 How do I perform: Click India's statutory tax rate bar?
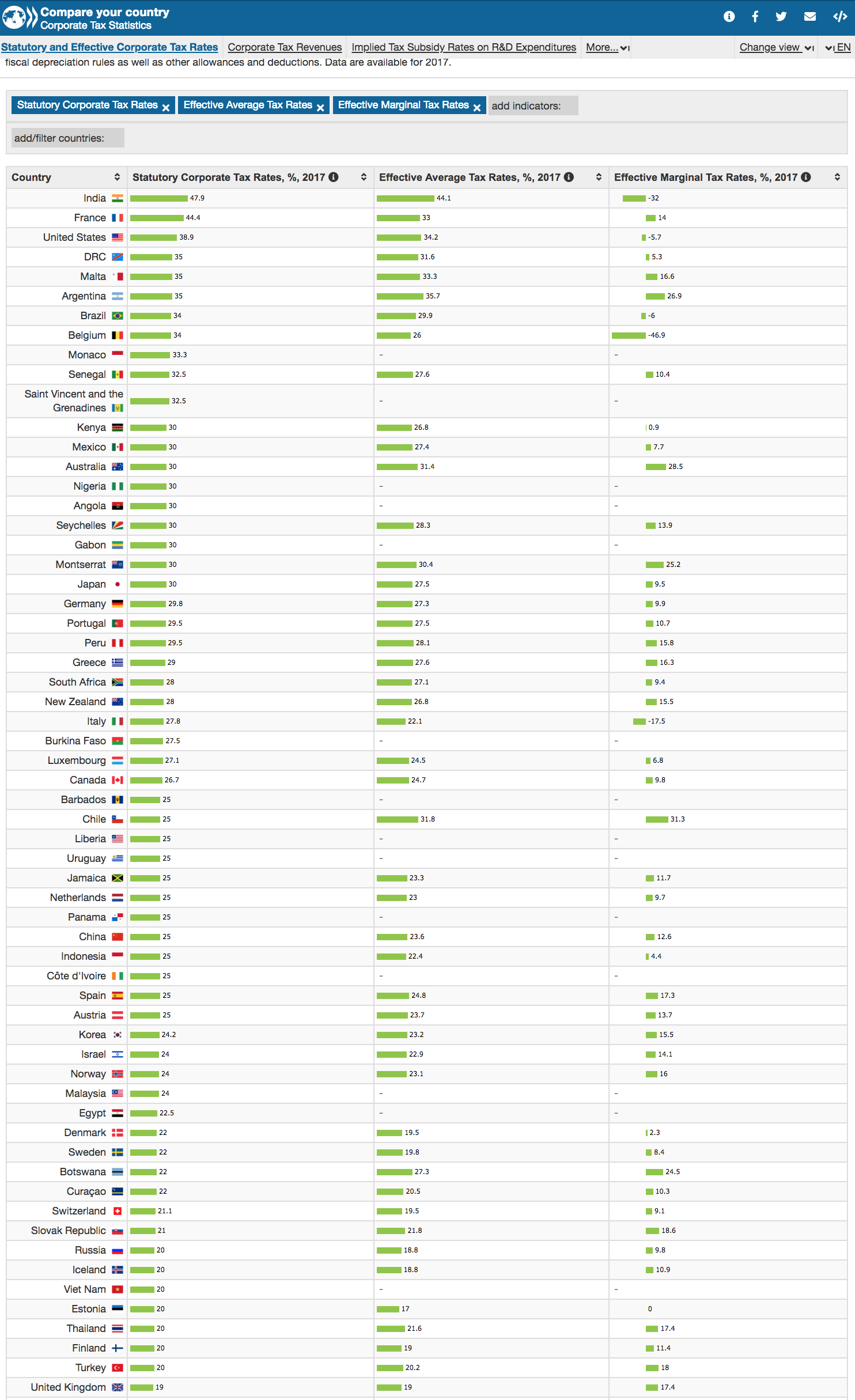pyautogui.click(x=159, y=199)
